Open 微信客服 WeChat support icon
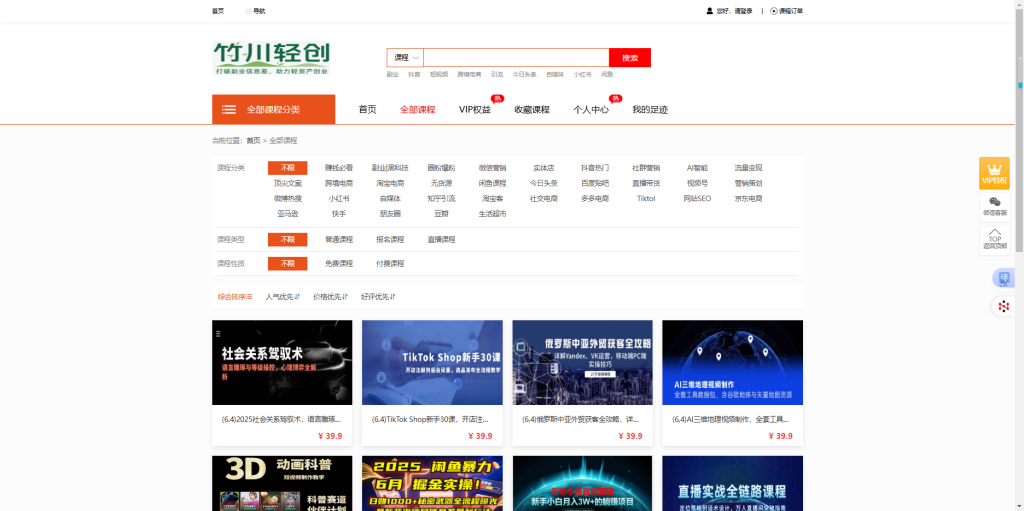 pyautogui.click(x=994, y=206)
